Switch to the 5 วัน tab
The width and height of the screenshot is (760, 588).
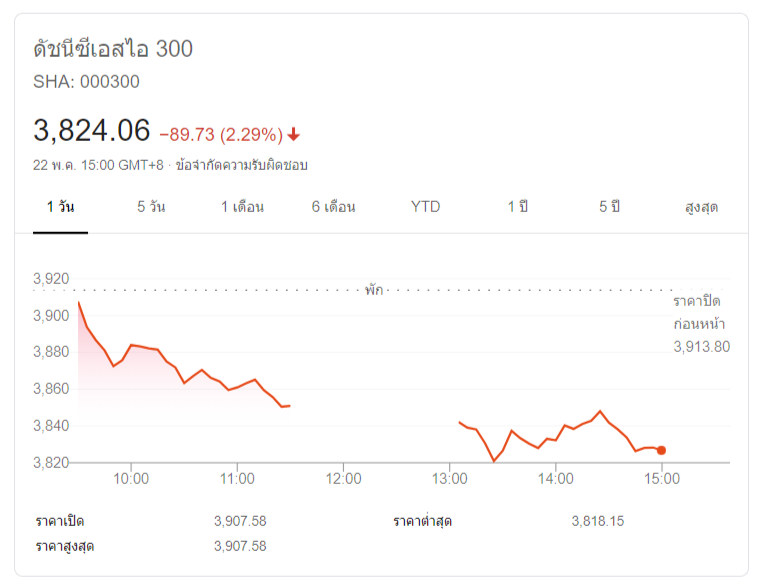click(151, 207)
